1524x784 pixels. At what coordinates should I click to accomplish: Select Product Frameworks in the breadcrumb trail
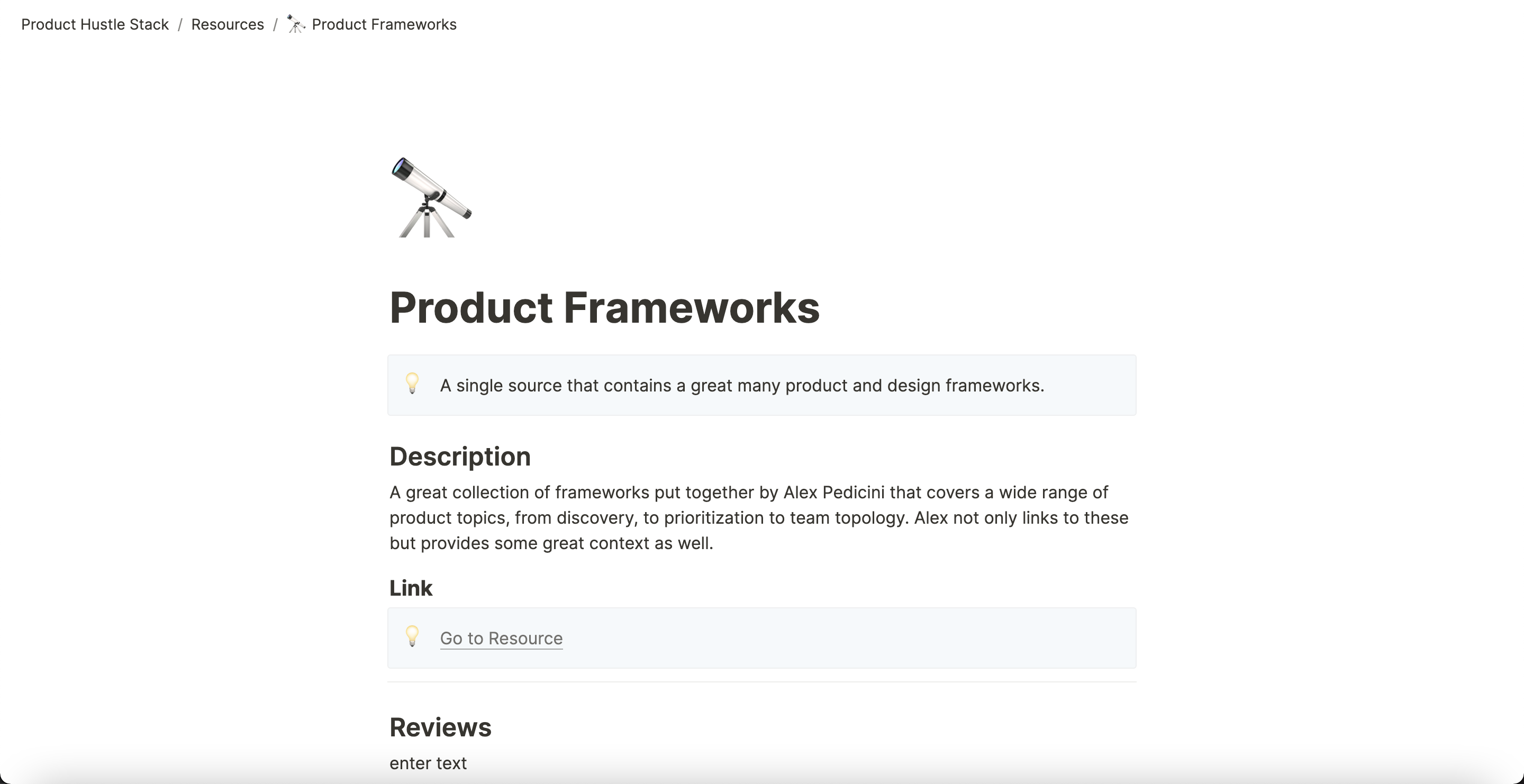tap(384, 24)
